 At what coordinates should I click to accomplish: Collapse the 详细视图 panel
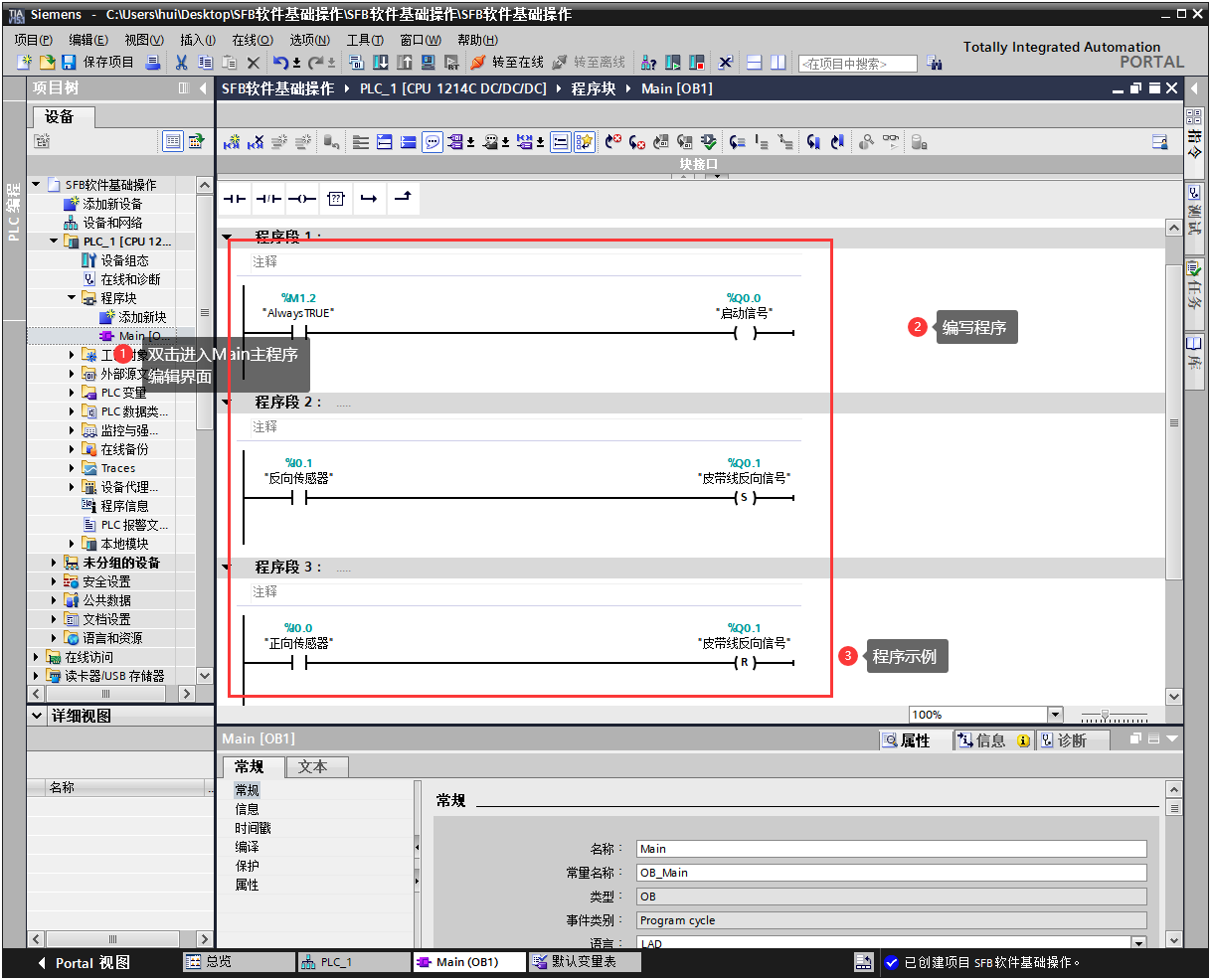tap(38, 716)
